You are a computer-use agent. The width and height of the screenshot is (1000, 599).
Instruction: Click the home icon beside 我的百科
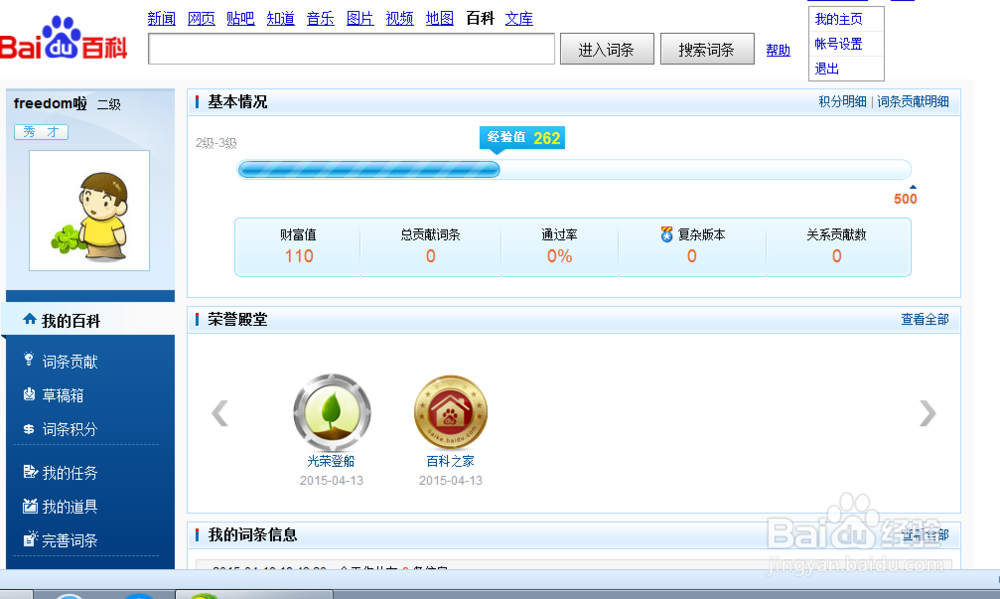29,319
